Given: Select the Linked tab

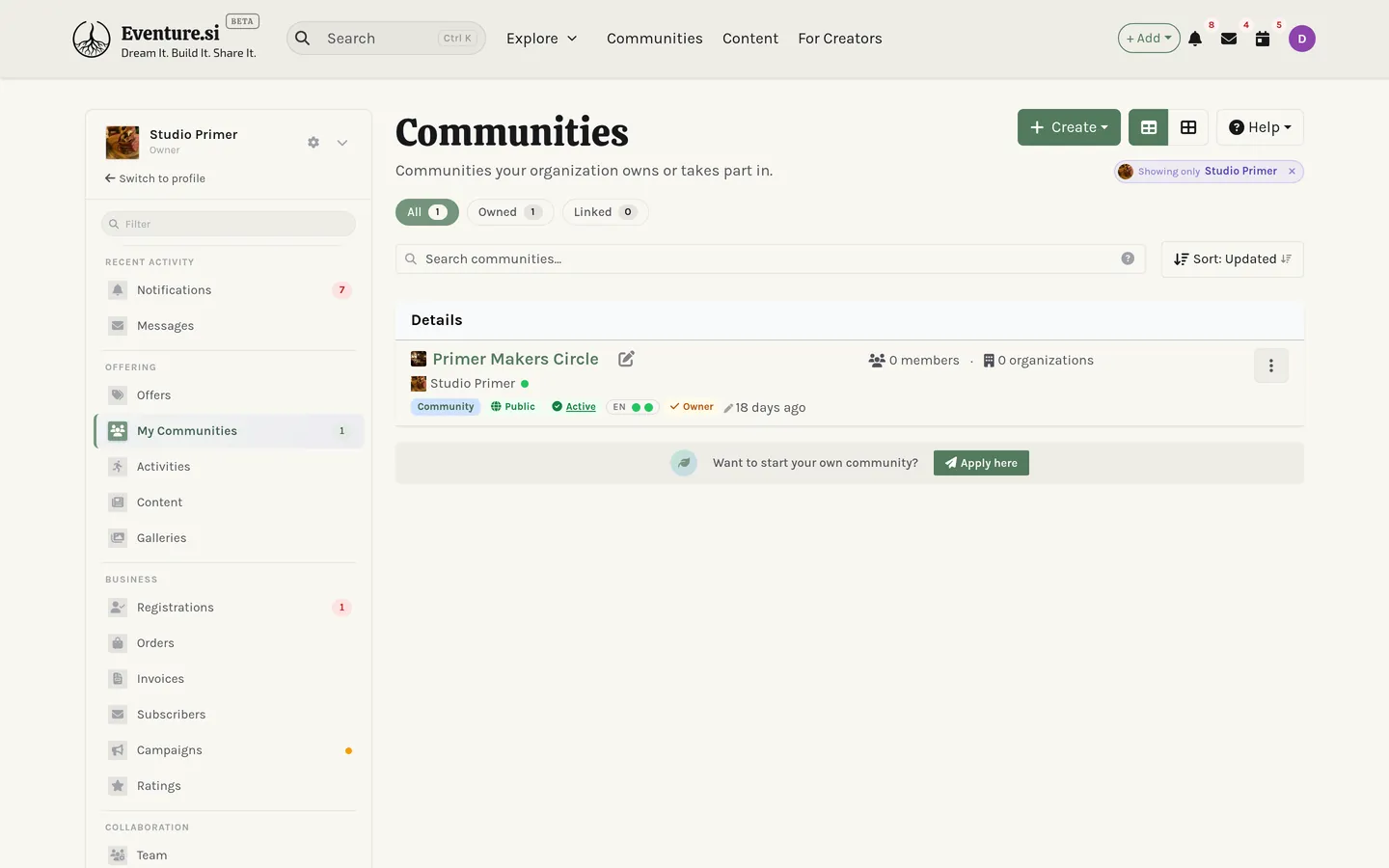Looking at the screenshot, I should coord(605,212).
